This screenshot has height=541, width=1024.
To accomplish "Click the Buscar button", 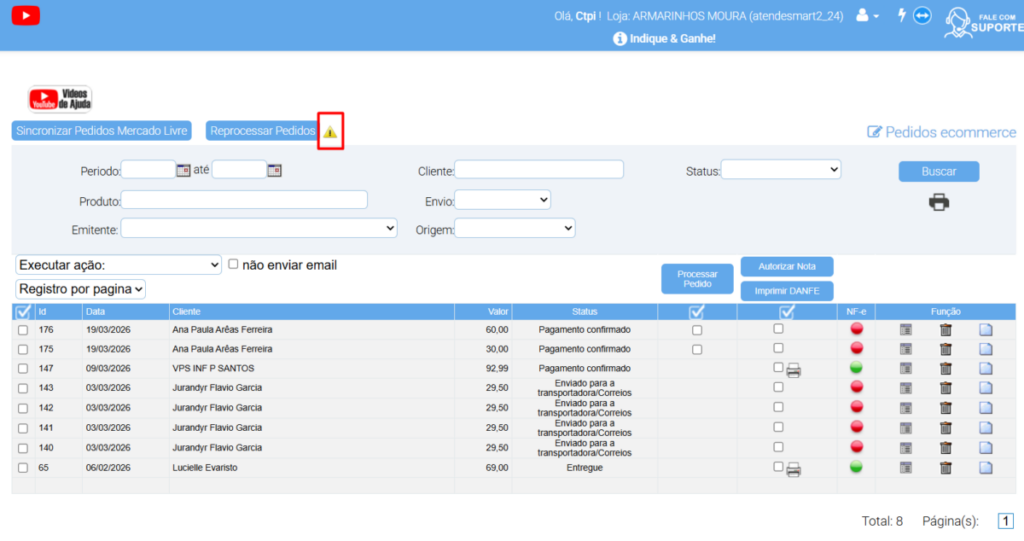I will click(938, 171).
